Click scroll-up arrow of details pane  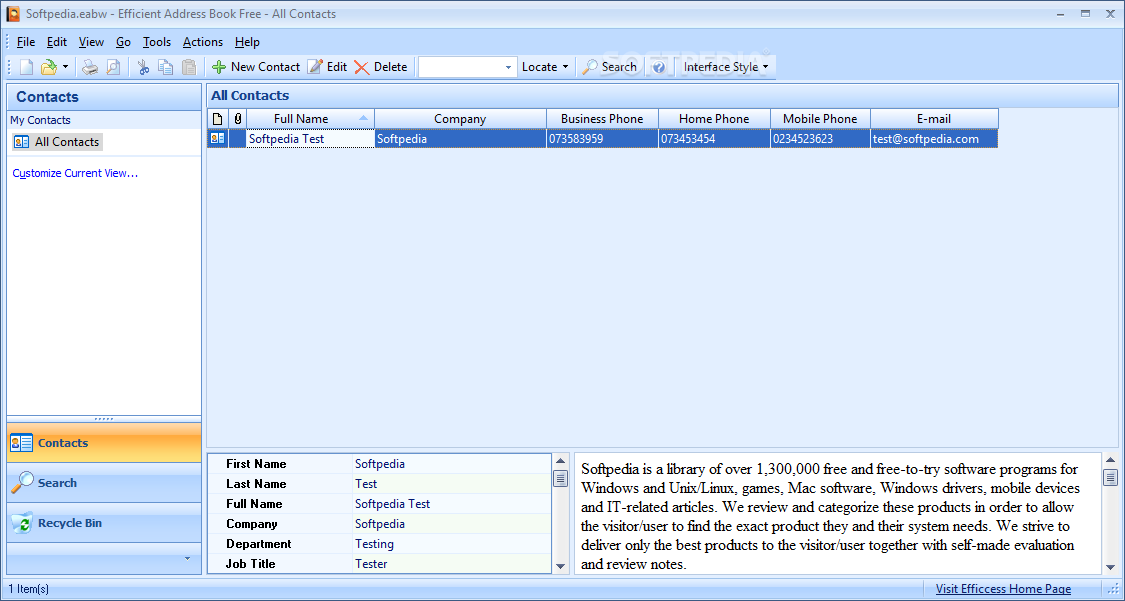coord(560,461)
